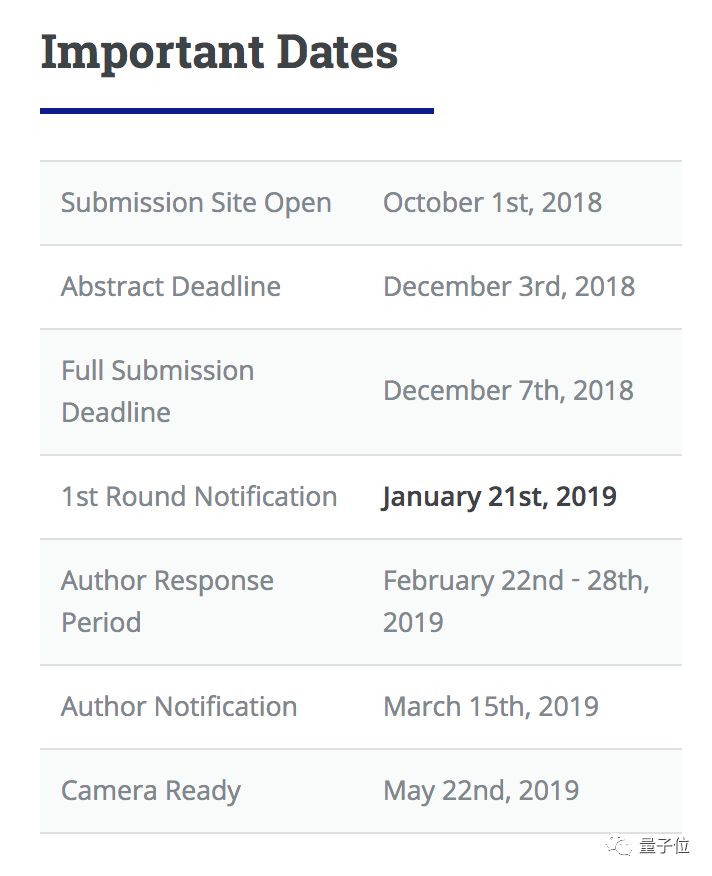712x876 pixels.
Task: Click the 'February 22nd - 28th,' date line
Action: click(x=516, y=581)
